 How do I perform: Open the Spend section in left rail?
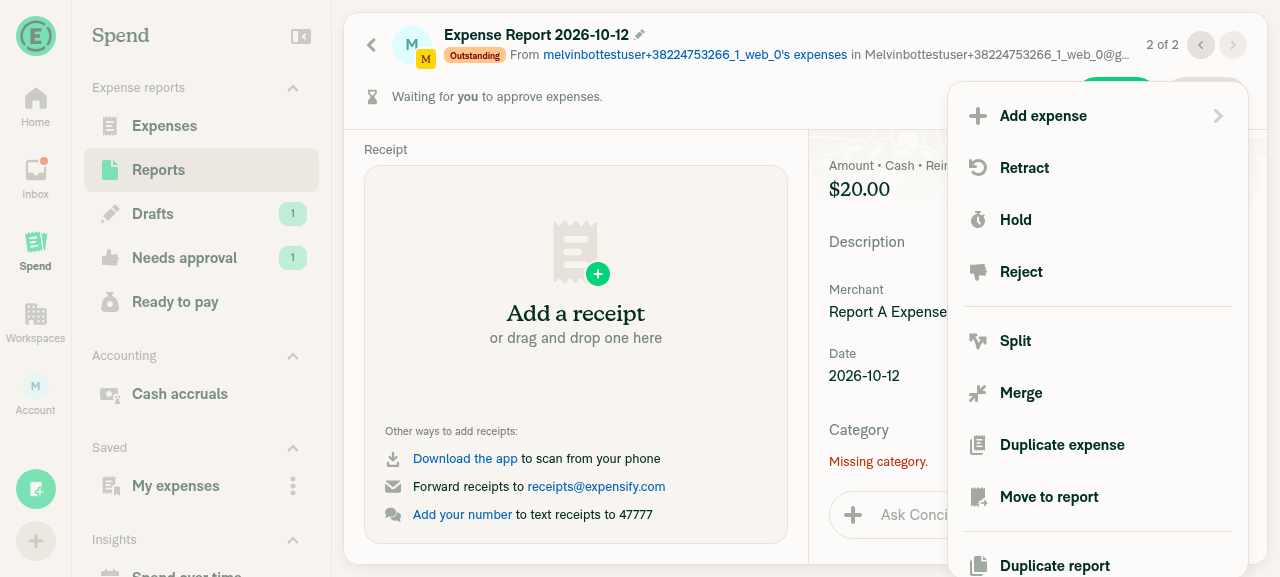pos(35,251)
